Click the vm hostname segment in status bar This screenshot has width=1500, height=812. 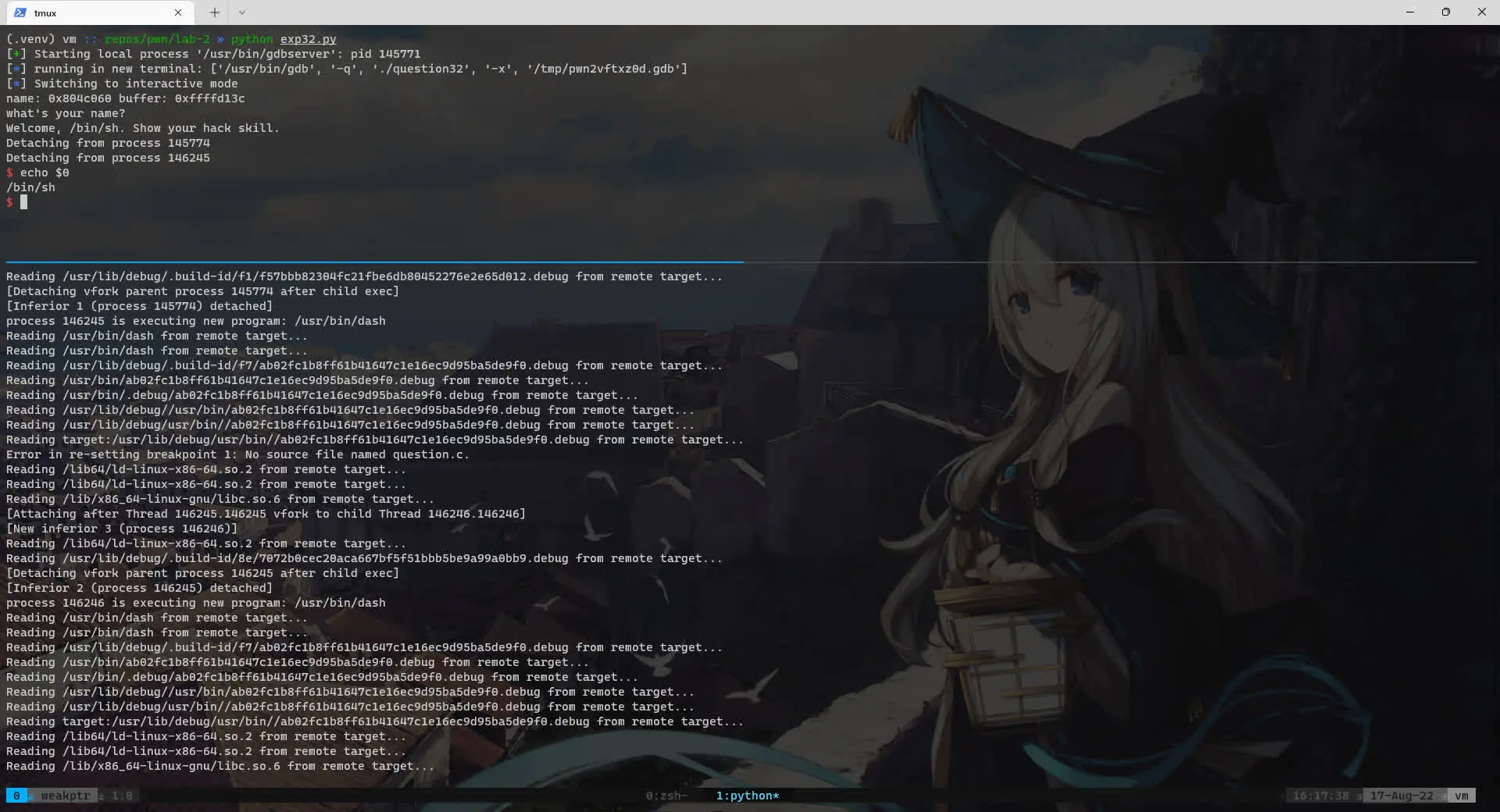click(x=1462, y=796)
